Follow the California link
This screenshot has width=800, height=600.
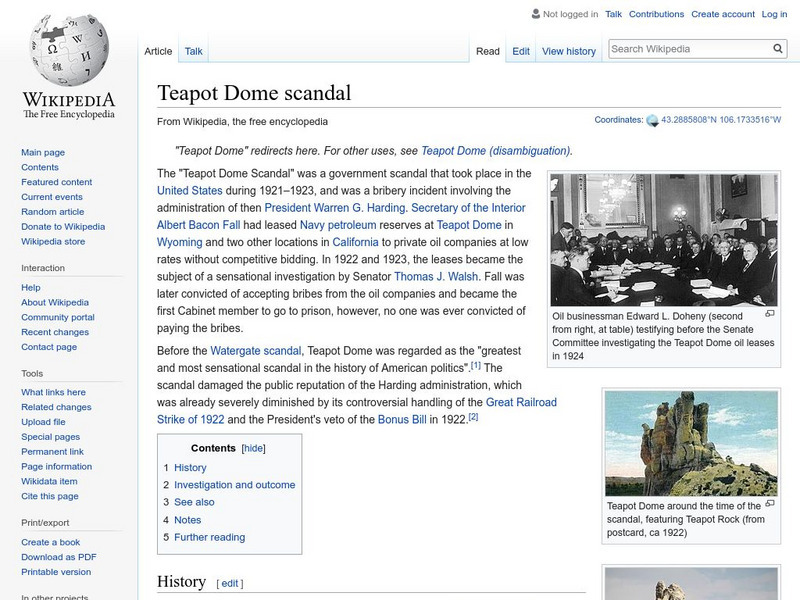(356, 242)
